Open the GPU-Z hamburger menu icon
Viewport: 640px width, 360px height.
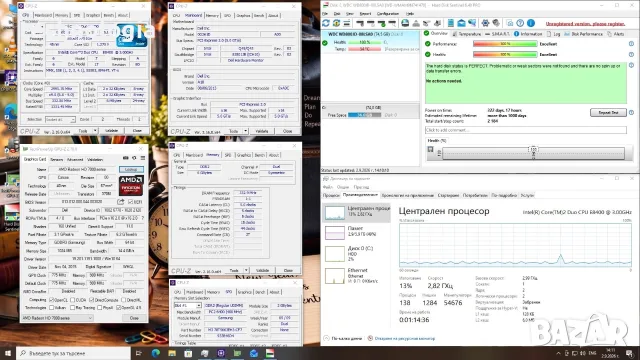pyautogui.click(x=142, y=158)
